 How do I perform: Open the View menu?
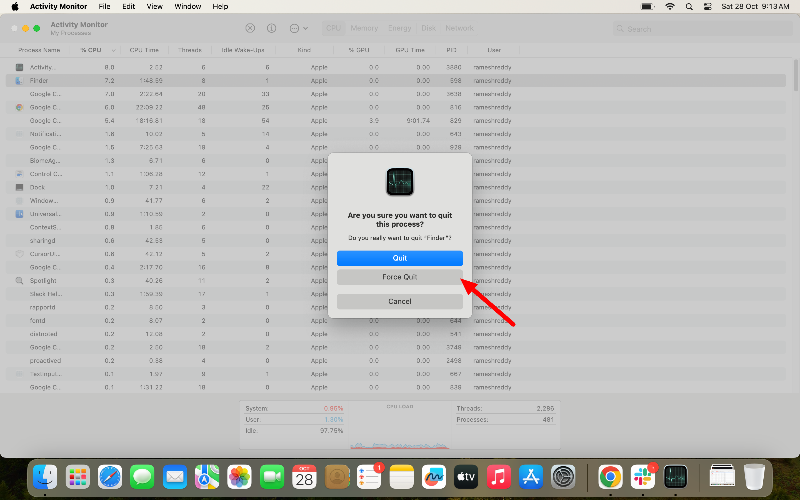pyautogui.click(x=155, y=7)
